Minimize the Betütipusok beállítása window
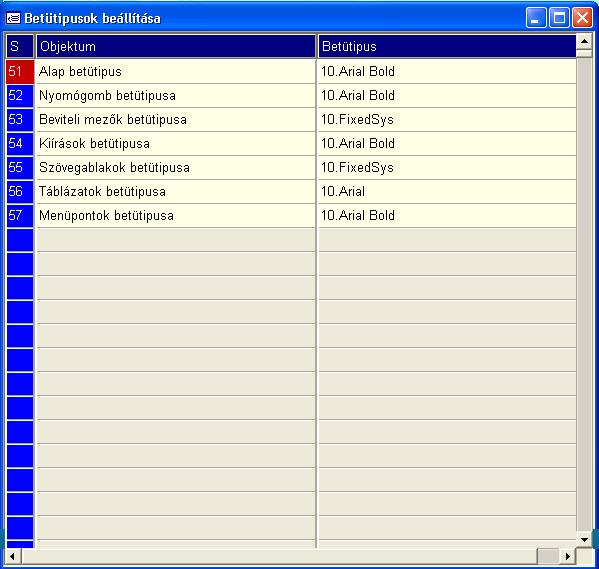599x569 pixels. pos(536,18)
